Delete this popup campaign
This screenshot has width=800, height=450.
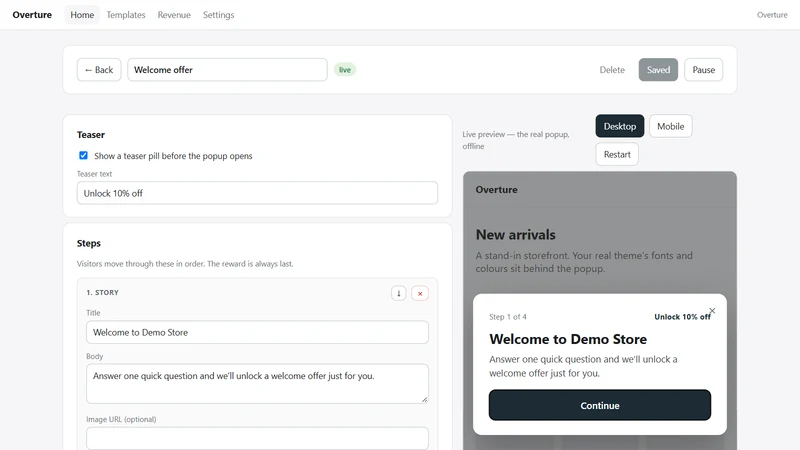[x=612, y=70]
